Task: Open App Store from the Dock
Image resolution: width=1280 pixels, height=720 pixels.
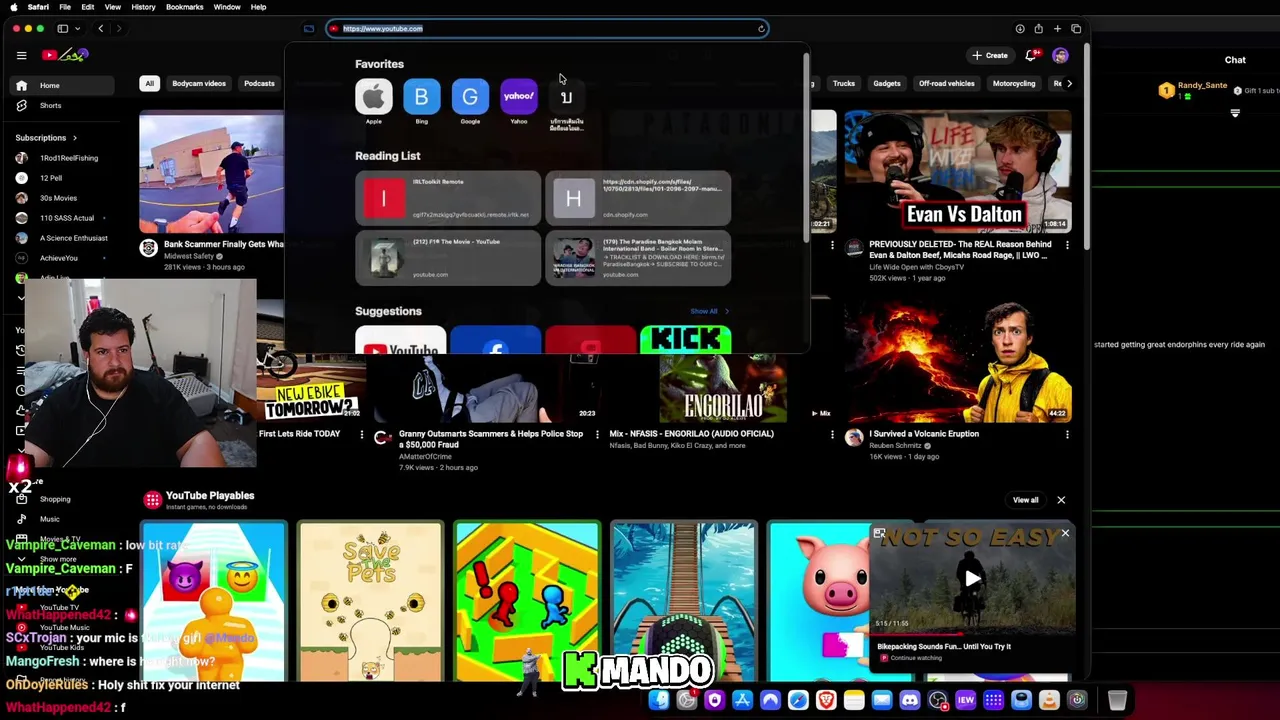Action: (x=742, y=701)
